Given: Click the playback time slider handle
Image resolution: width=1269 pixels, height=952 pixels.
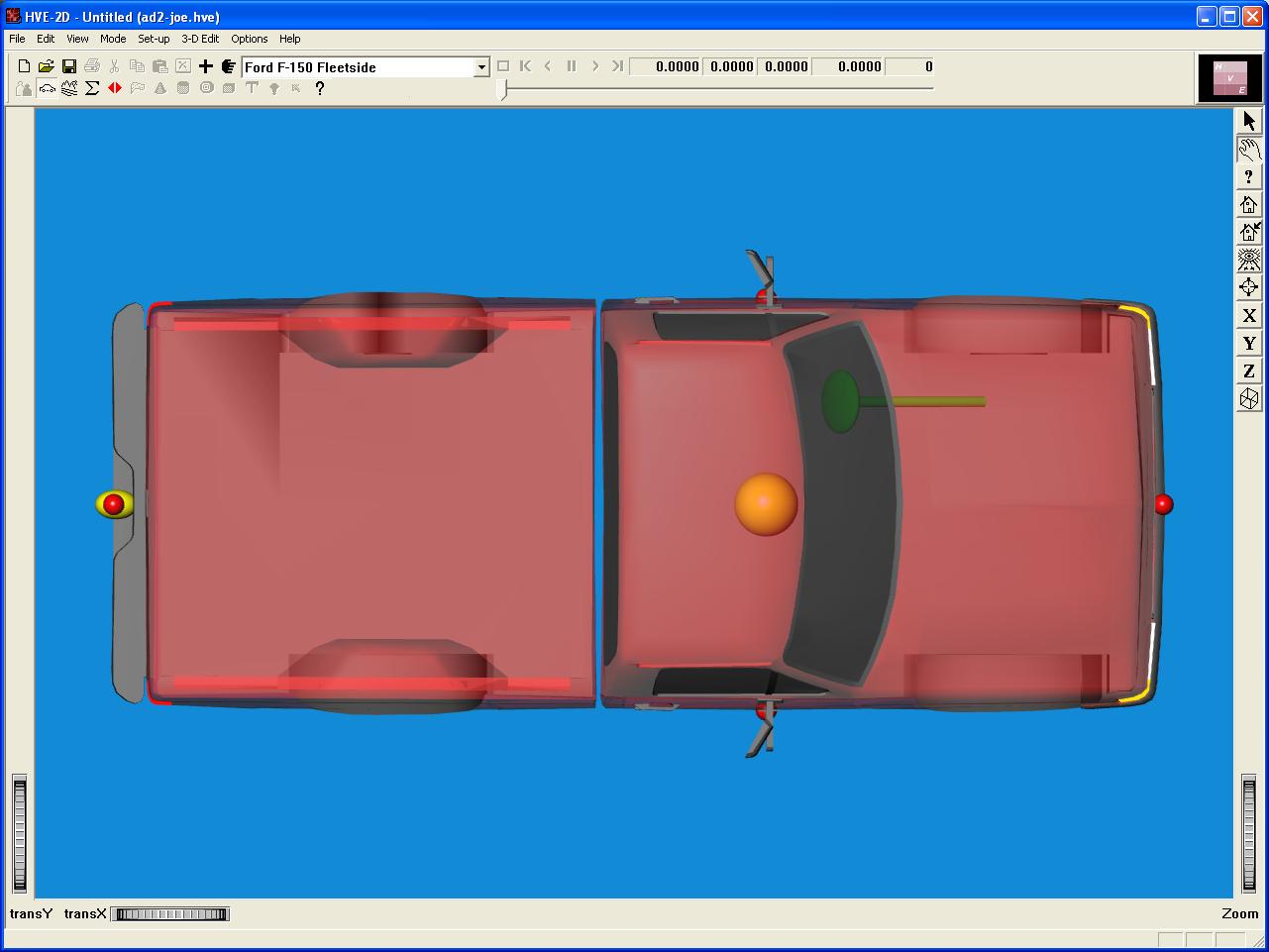Looking at the screenshot, I should click(x=503, y=89).
